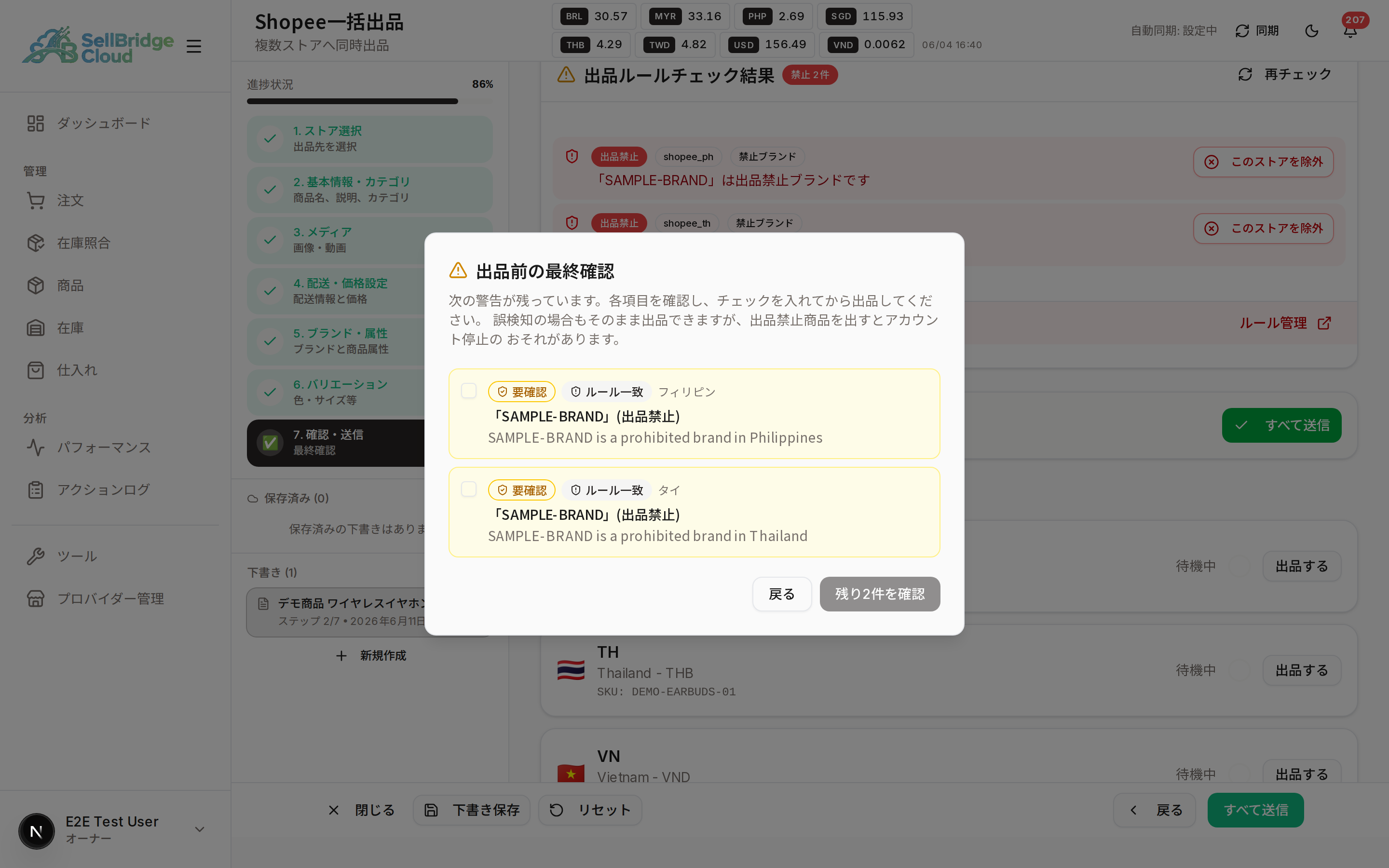This screenshot has width=1389, height=868.
Task: Toggle sidebar hamburger menu icon
Action: coord(194,46)
